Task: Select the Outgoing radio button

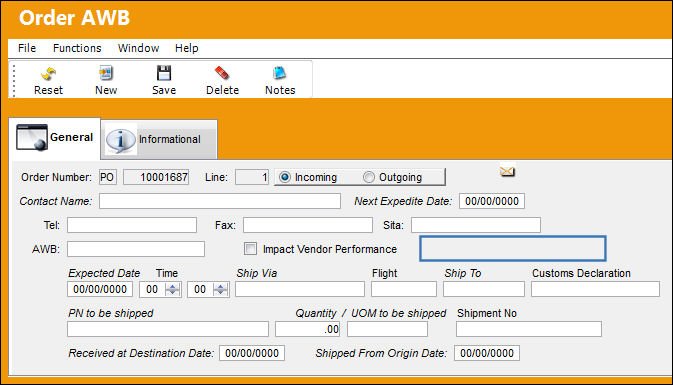Action: pyautogui.click(x=368, y=177)
